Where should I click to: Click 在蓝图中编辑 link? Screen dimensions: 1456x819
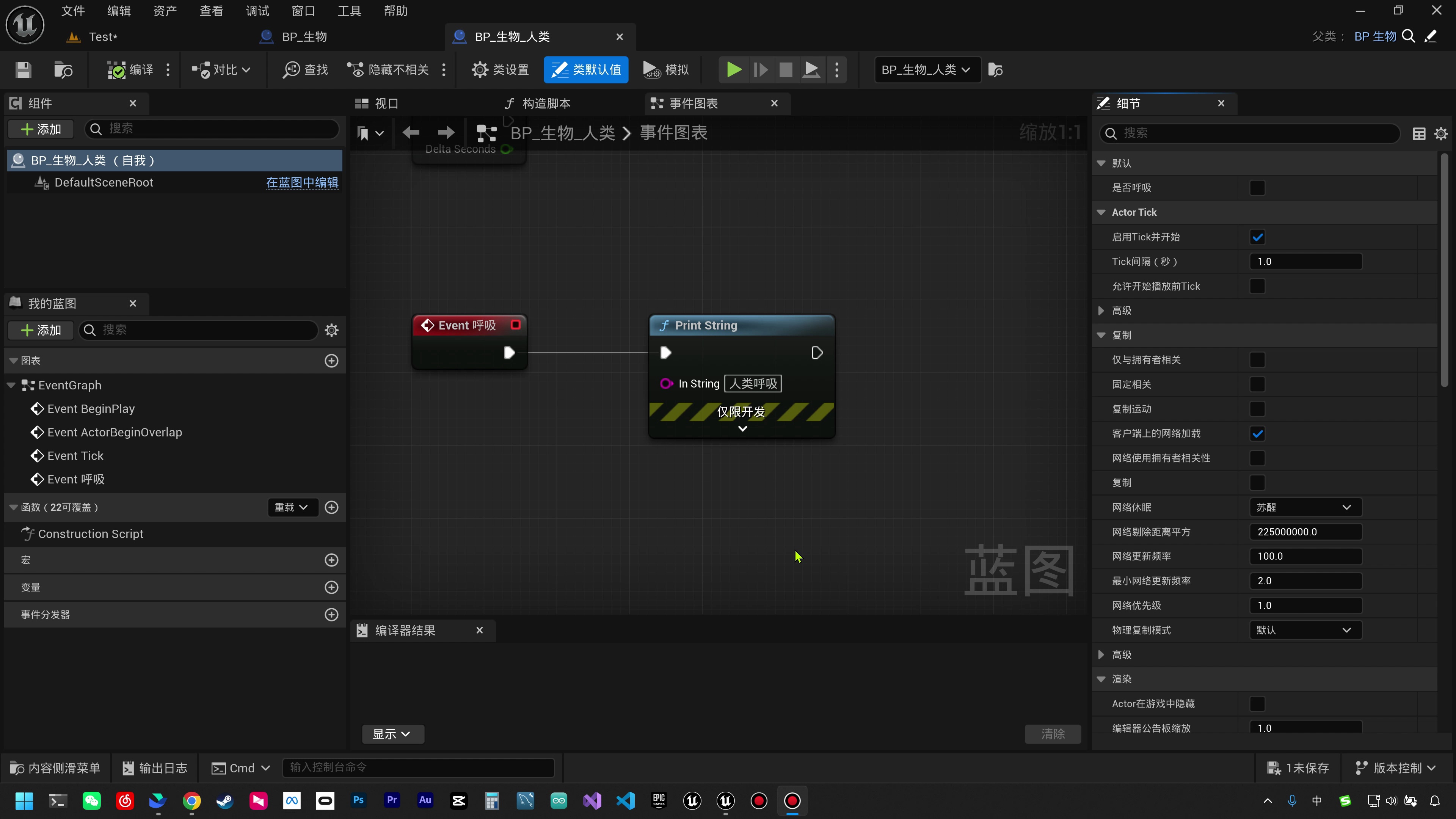tap(303, 182)
